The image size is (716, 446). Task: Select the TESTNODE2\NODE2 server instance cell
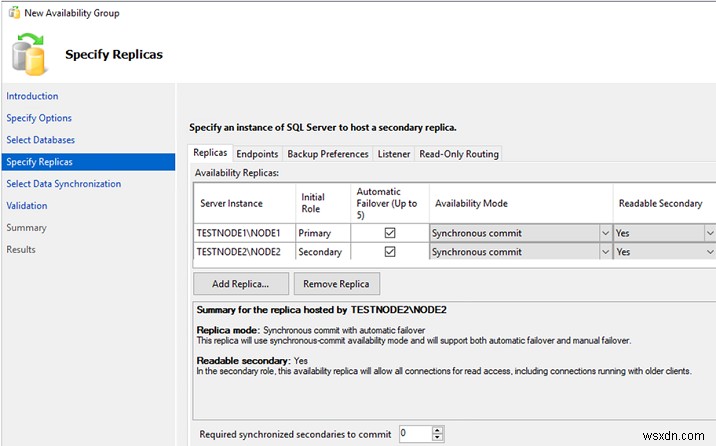[x=245, y=252]
